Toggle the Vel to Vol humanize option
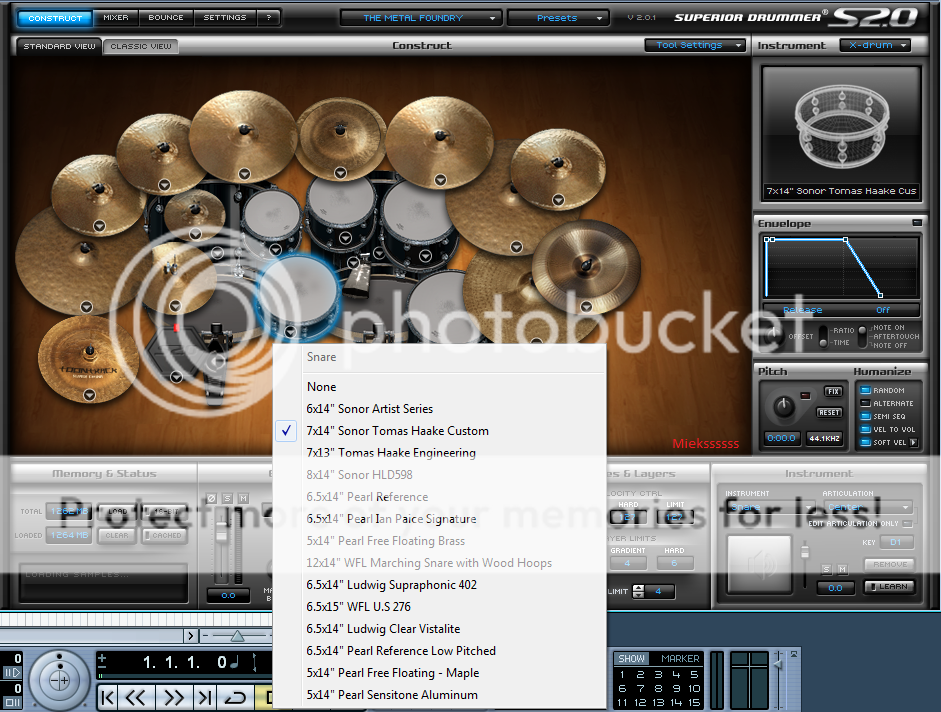 (x=865, y=429)
